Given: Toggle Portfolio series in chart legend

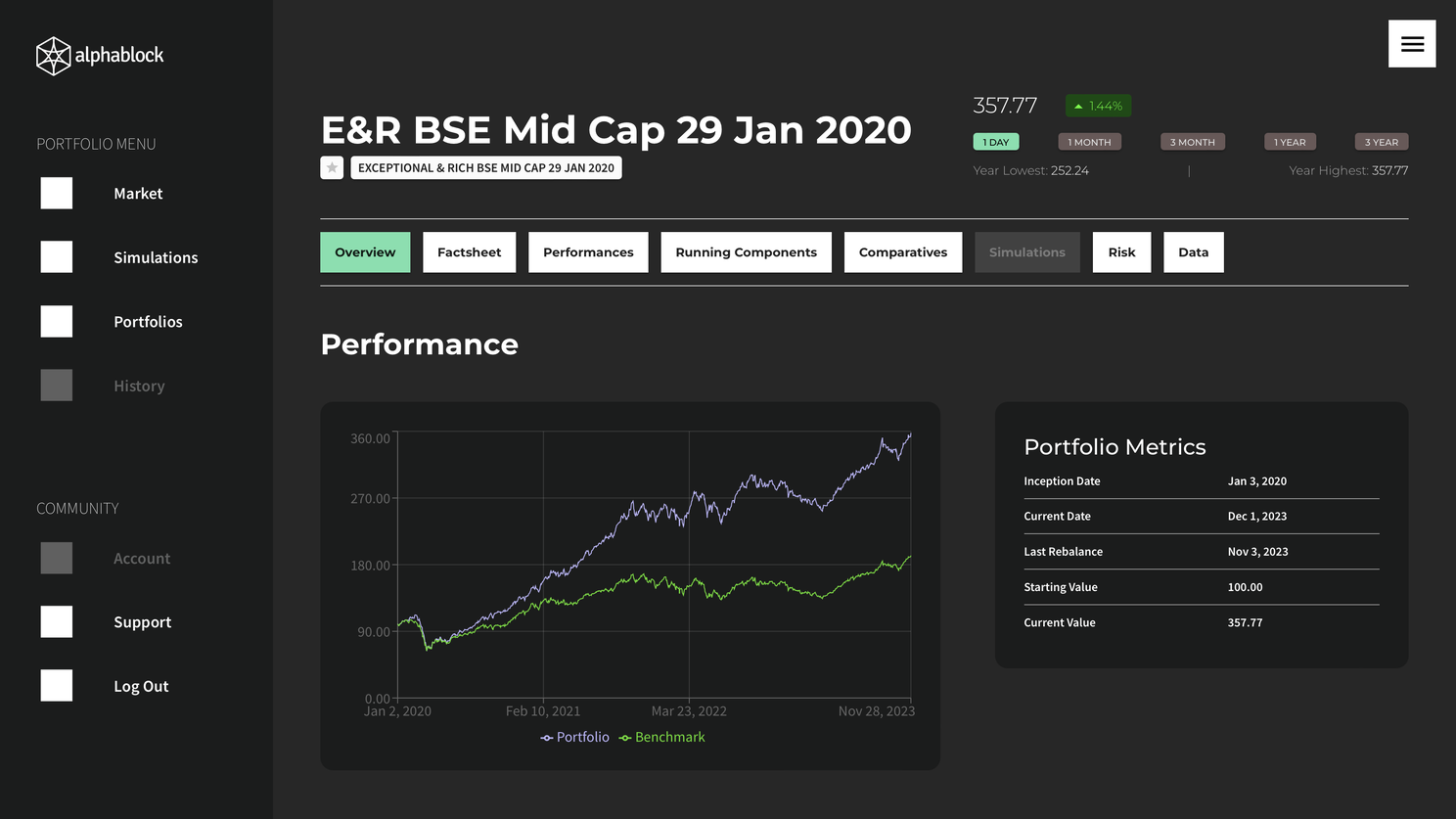Looking at the screenshot, I should [574, 738].
